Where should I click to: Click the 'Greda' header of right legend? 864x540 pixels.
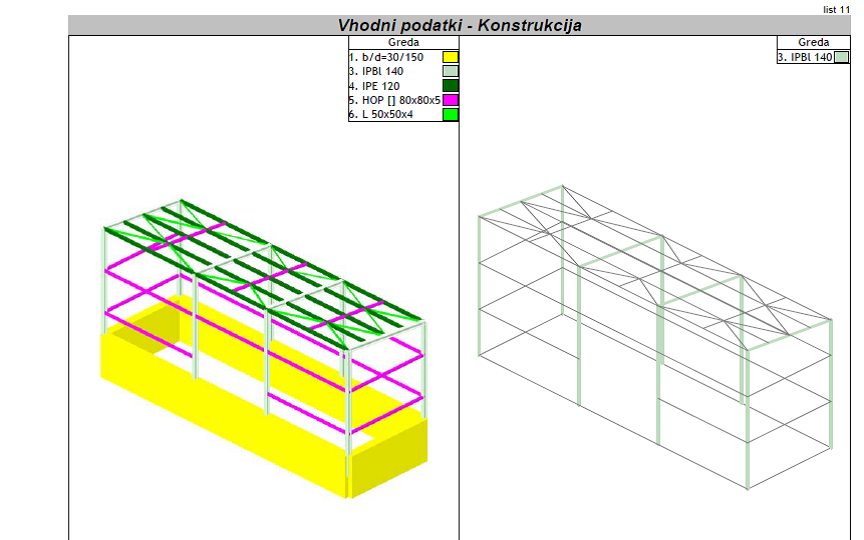point(813,43)
